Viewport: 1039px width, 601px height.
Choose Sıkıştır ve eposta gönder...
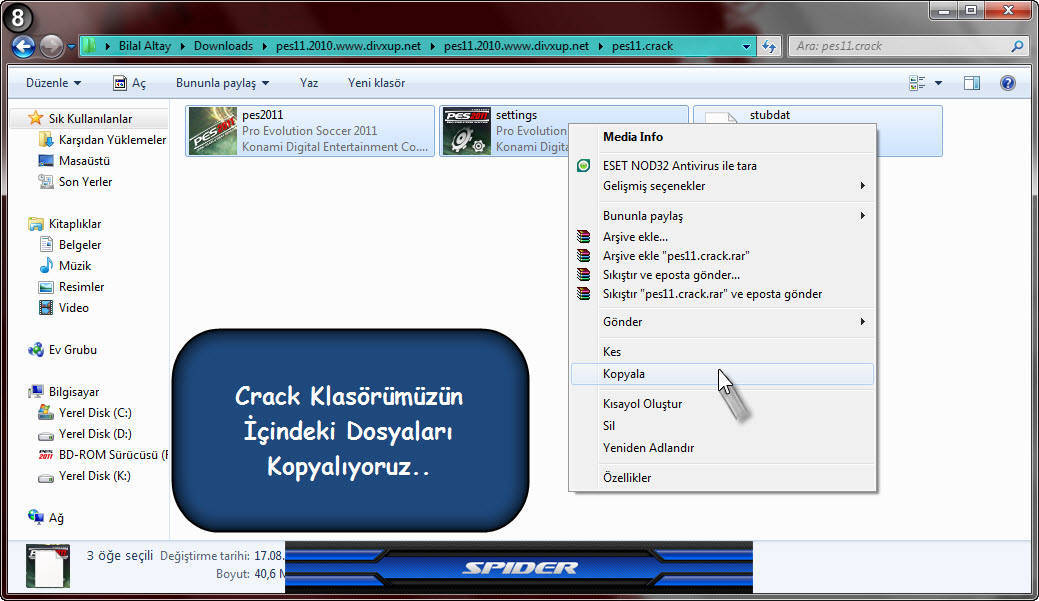(722, 275)
